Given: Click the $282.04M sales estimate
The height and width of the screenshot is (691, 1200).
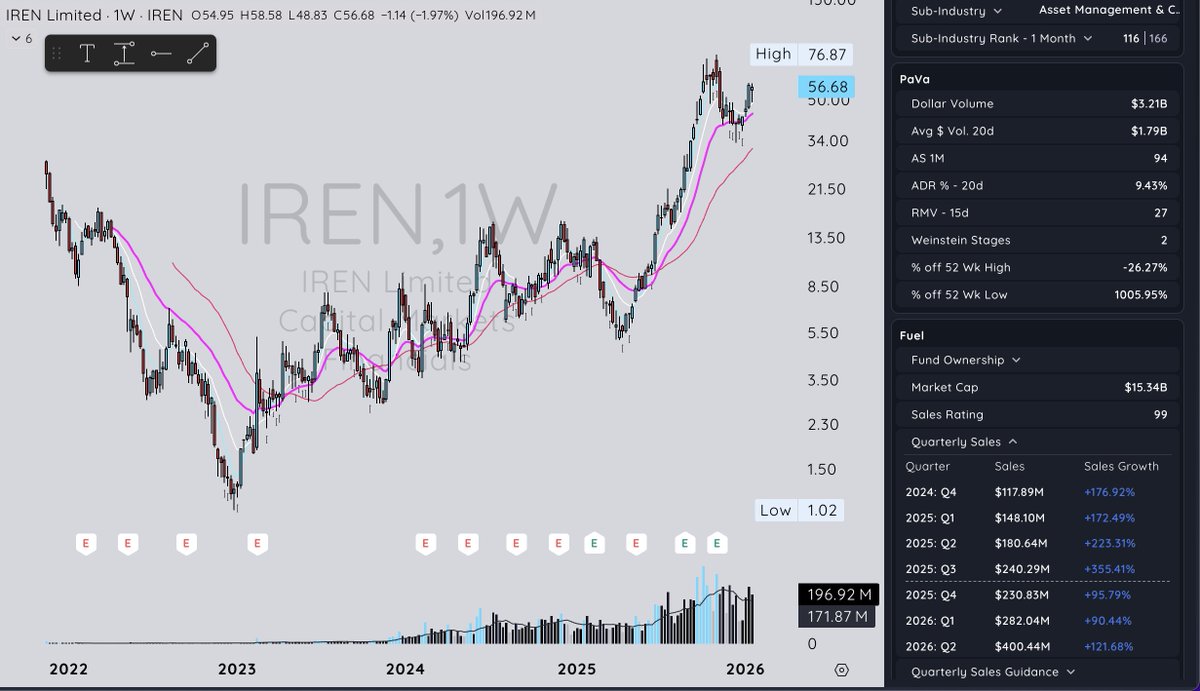Looking at the screenshot, I should tap(1020, 620).
